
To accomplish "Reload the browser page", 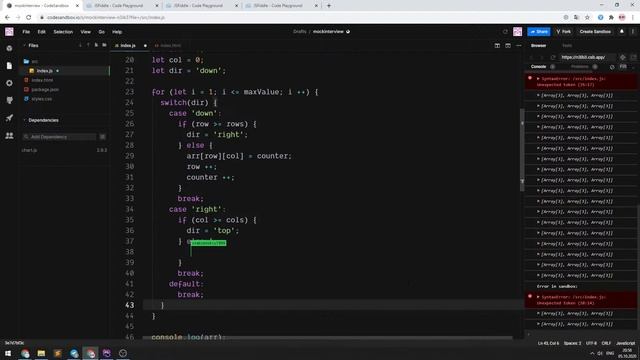I will [x=29, y=18].
